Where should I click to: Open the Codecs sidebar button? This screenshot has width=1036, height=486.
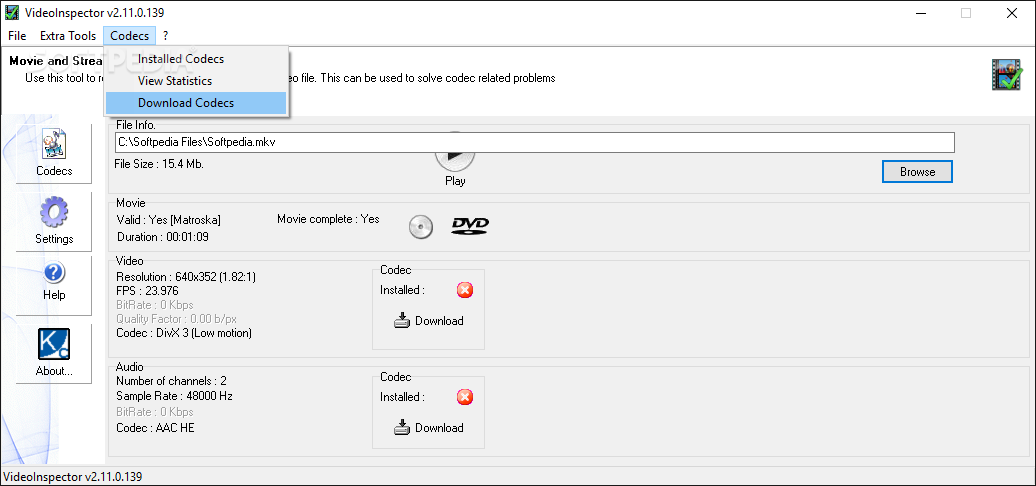point(54,153)
